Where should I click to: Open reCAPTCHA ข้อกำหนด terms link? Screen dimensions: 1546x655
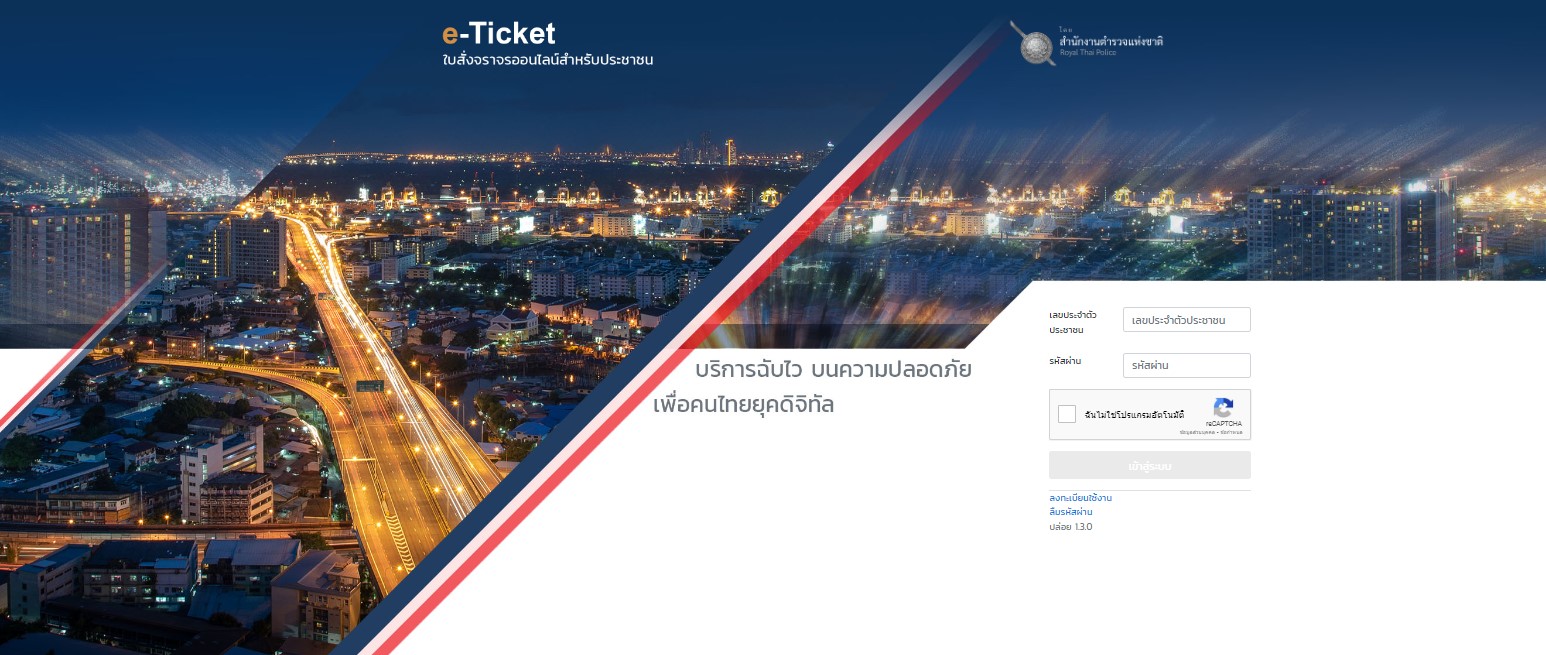tap(1231, 432)
